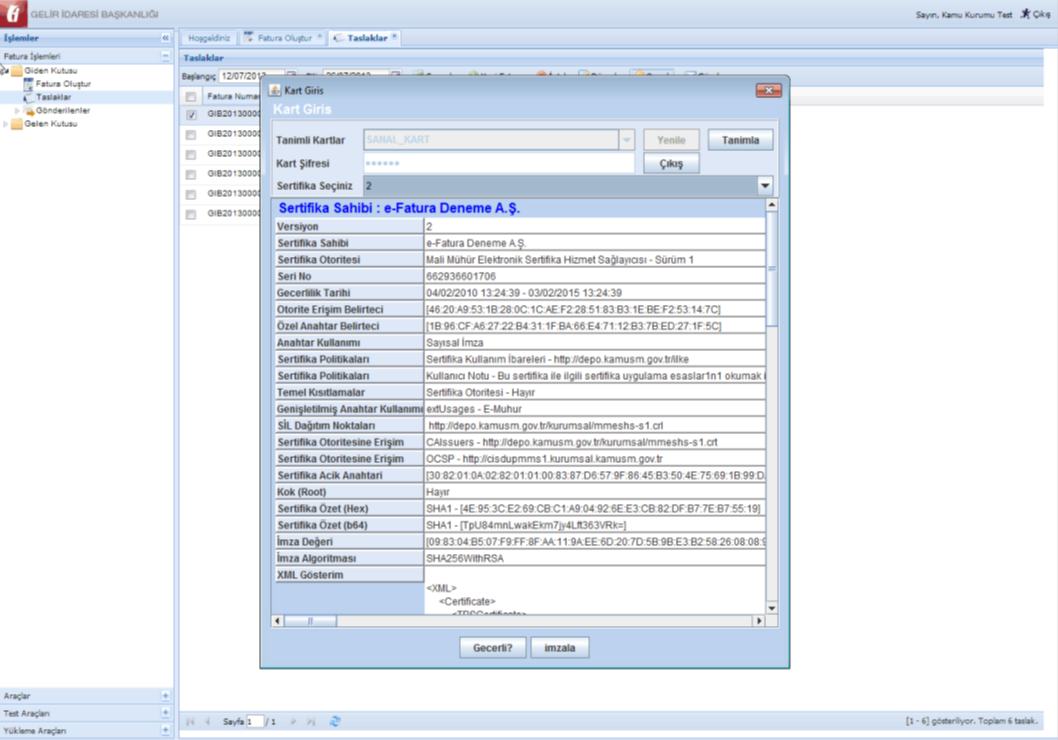Viewport: 1058px width, 740px height.
Task: Click the horizontal scrollbar of certificate details
Action: coord(520,621)
